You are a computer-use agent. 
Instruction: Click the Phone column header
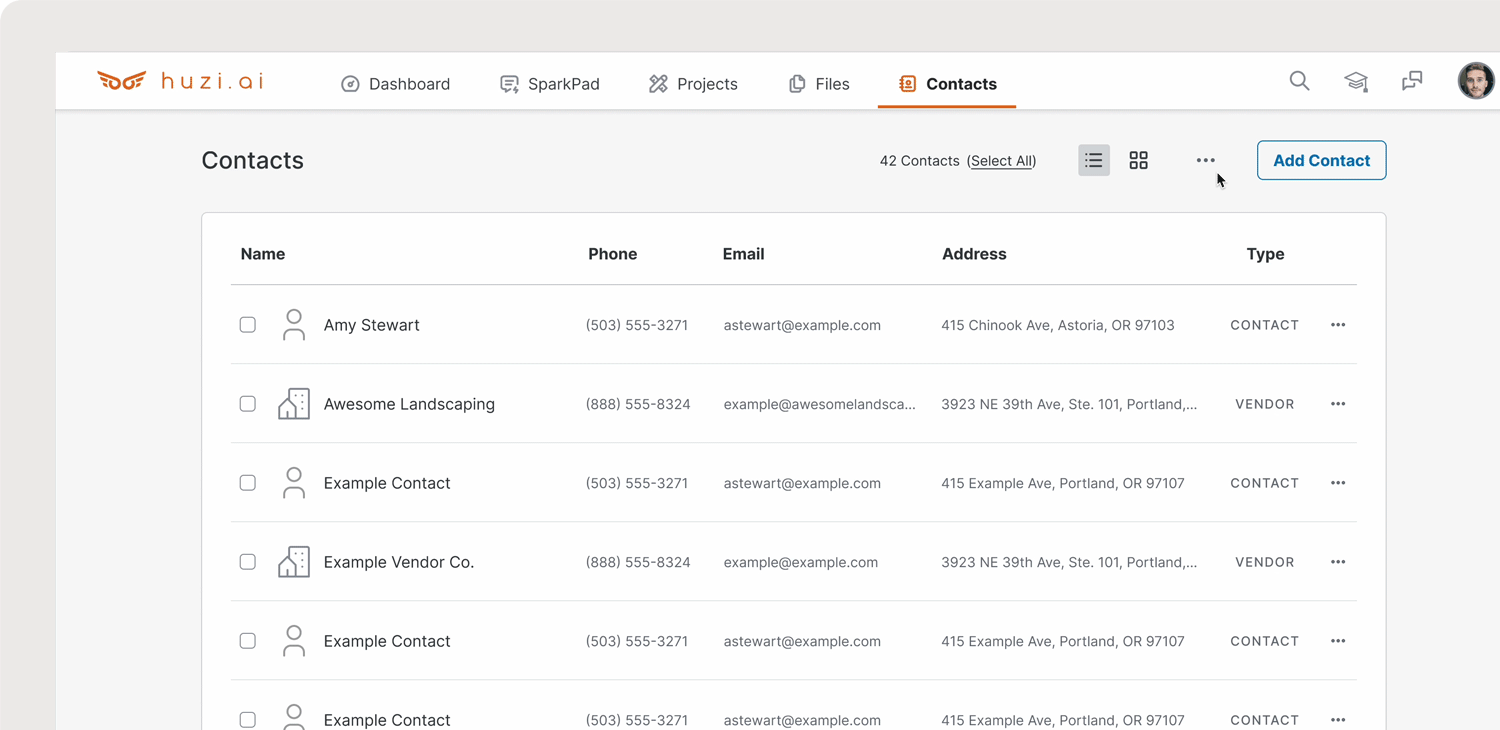[612, 254]
